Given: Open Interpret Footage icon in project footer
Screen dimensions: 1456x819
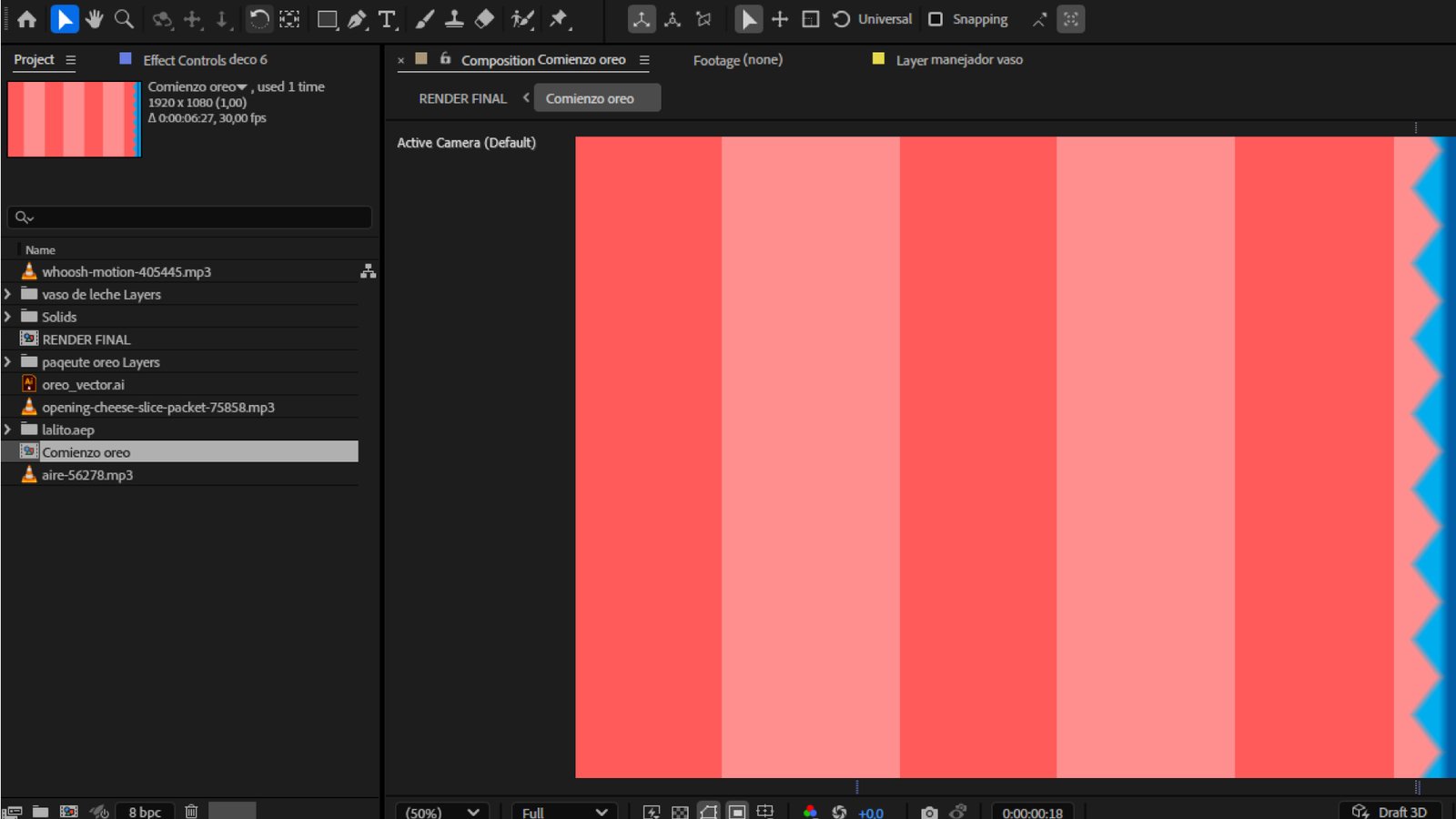Looking at the screenshot, I should [x=12, y=812].
